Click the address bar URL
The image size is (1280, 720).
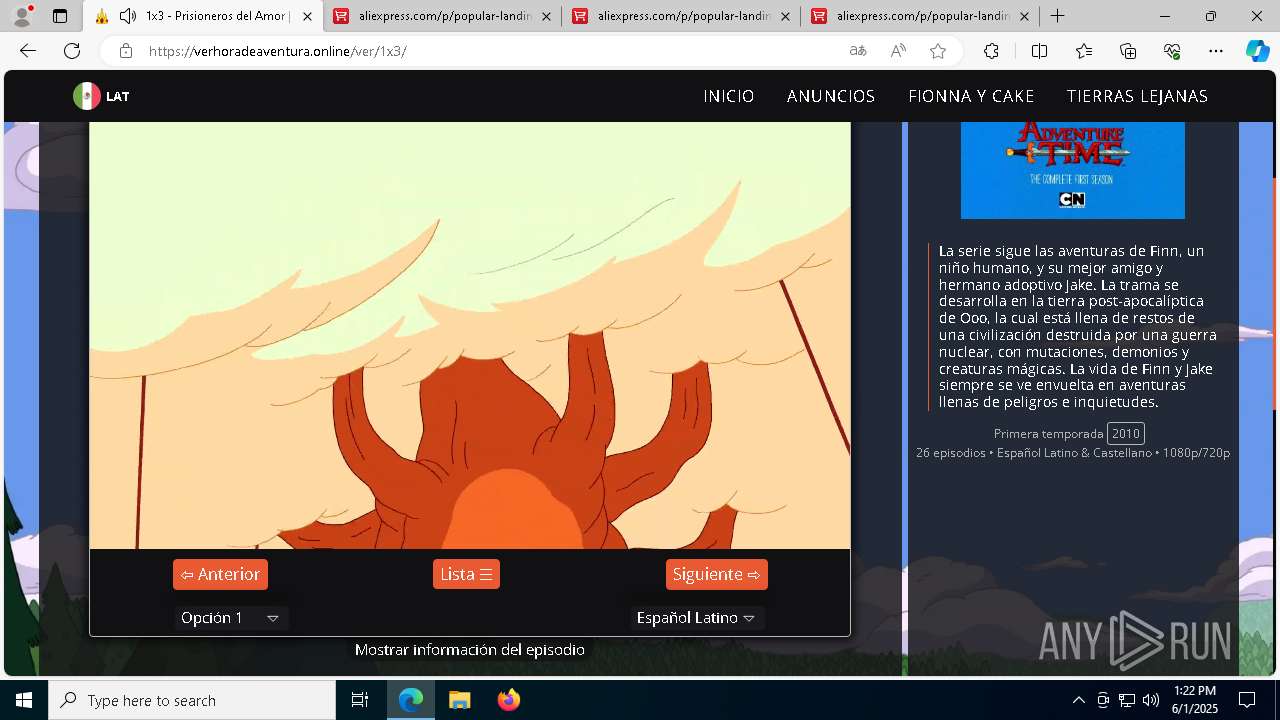click(x=278, y=51)
